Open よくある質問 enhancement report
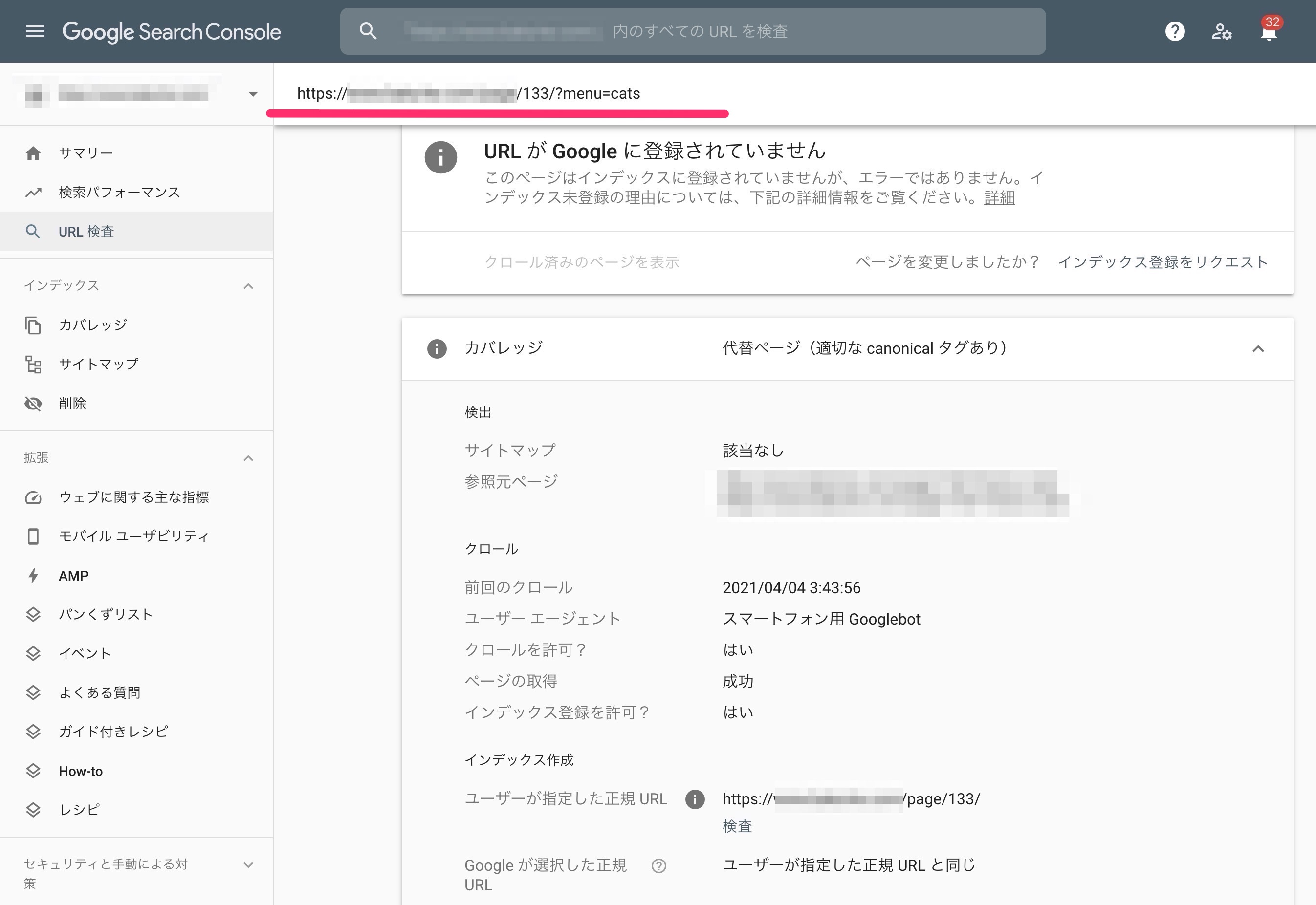 [x=136, y=693]
